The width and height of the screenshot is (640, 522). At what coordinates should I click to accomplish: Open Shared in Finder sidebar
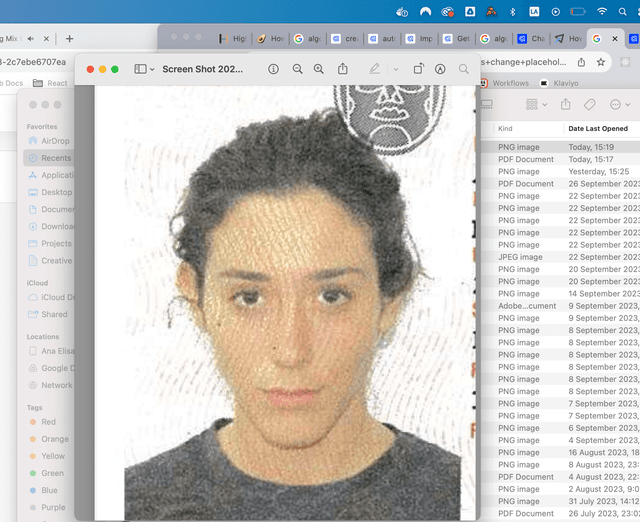pos(48,314)
